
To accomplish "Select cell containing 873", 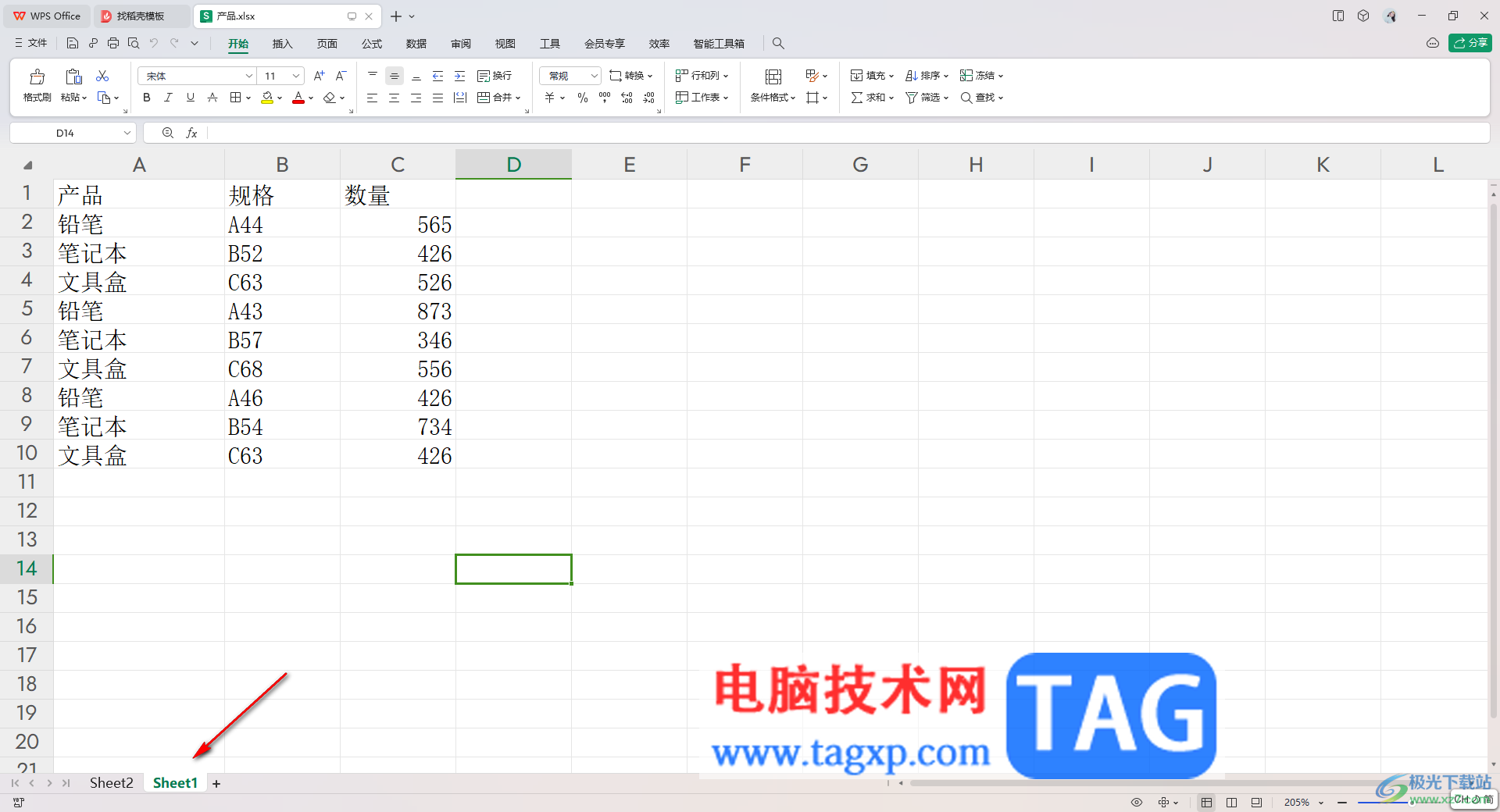I will pos(398,311).
